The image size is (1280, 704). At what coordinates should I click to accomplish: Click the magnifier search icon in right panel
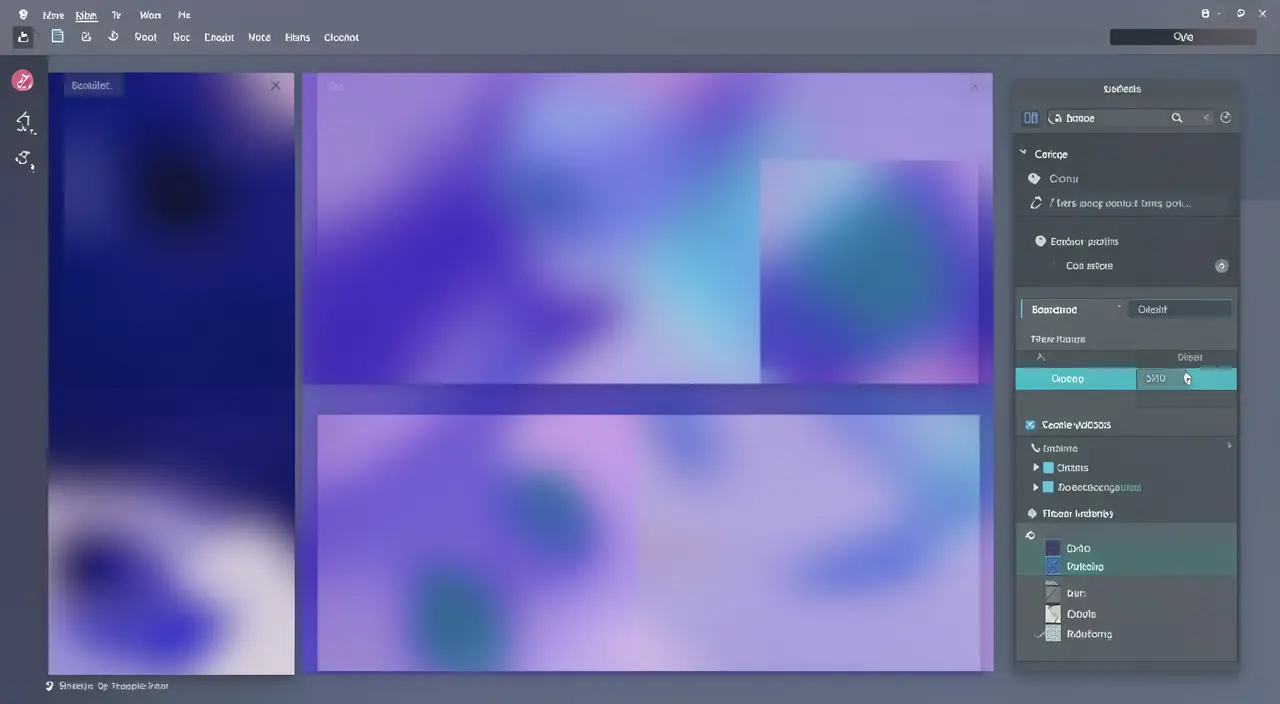(1177, 118)
